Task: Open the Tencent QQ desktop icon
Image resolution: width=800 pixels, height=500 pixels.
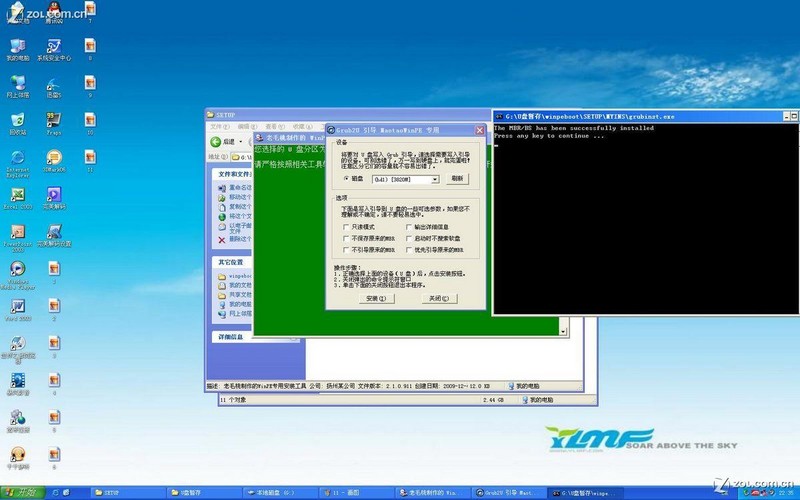Action: point(54,12)
